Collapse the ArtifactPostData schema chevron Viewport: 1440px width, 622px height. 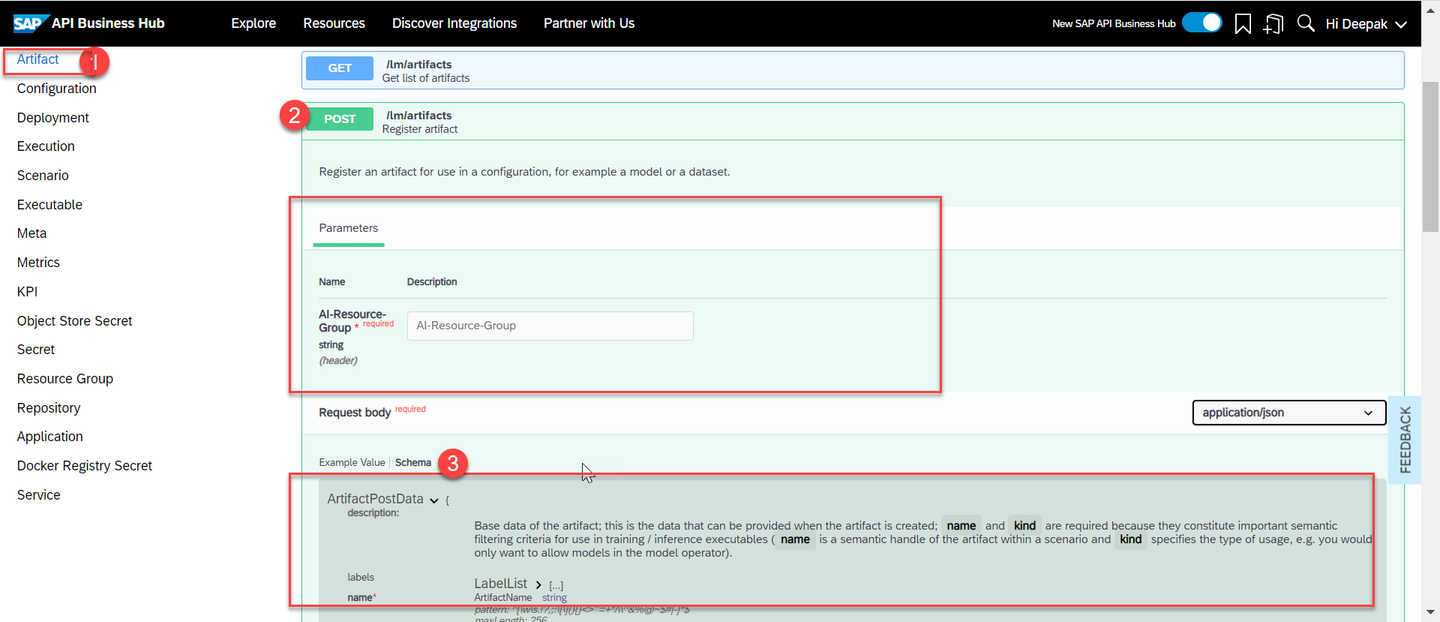point(434,500)
